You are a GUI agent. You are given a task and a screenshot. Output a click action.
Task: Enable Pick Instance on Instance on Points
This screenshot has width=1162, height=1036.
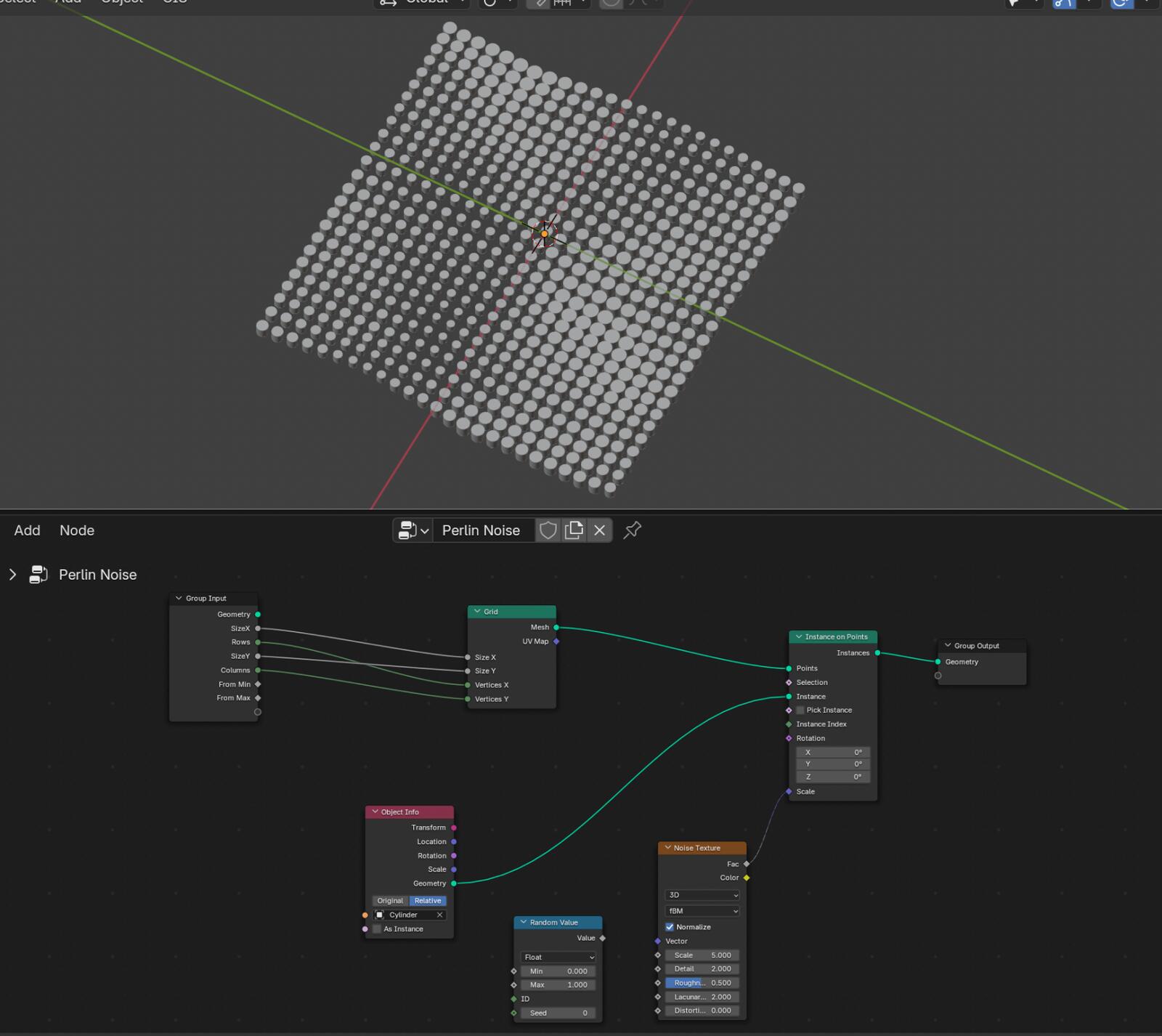800,711
